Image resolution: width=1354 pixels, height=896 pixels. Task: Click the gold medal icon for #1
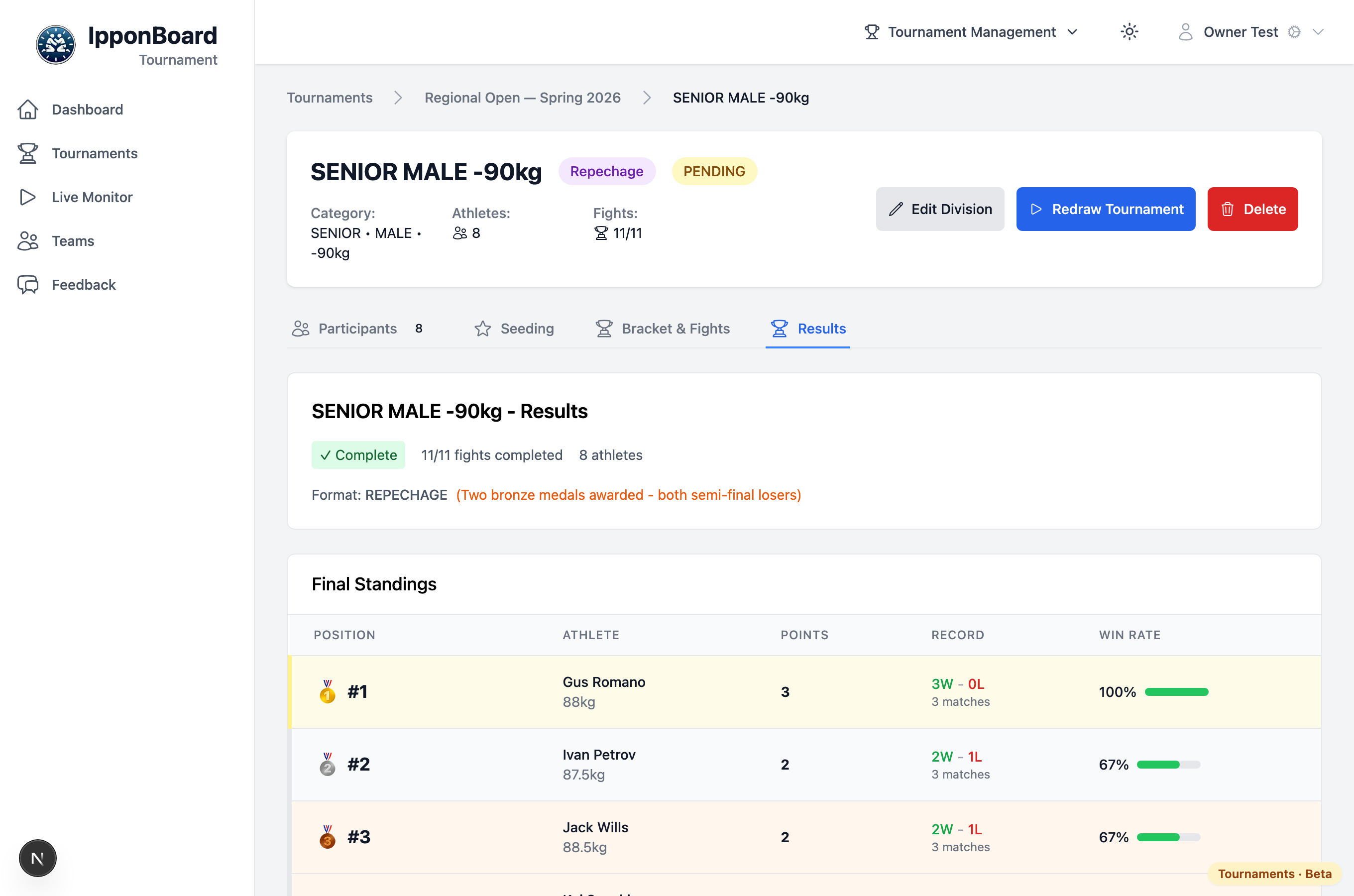click(x=328, y=691)
